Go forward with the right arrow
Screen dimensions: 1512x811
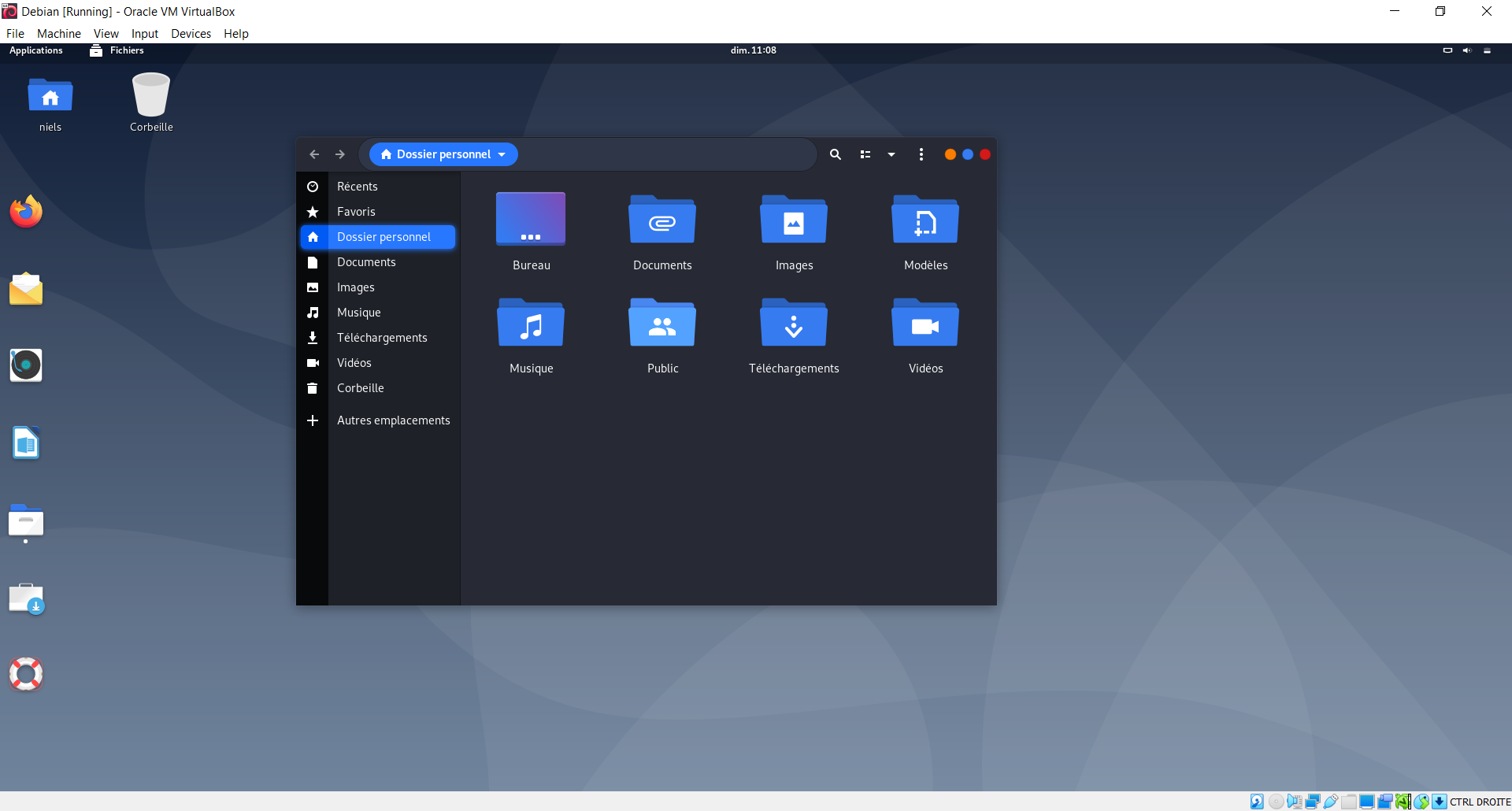pos(340,154)
